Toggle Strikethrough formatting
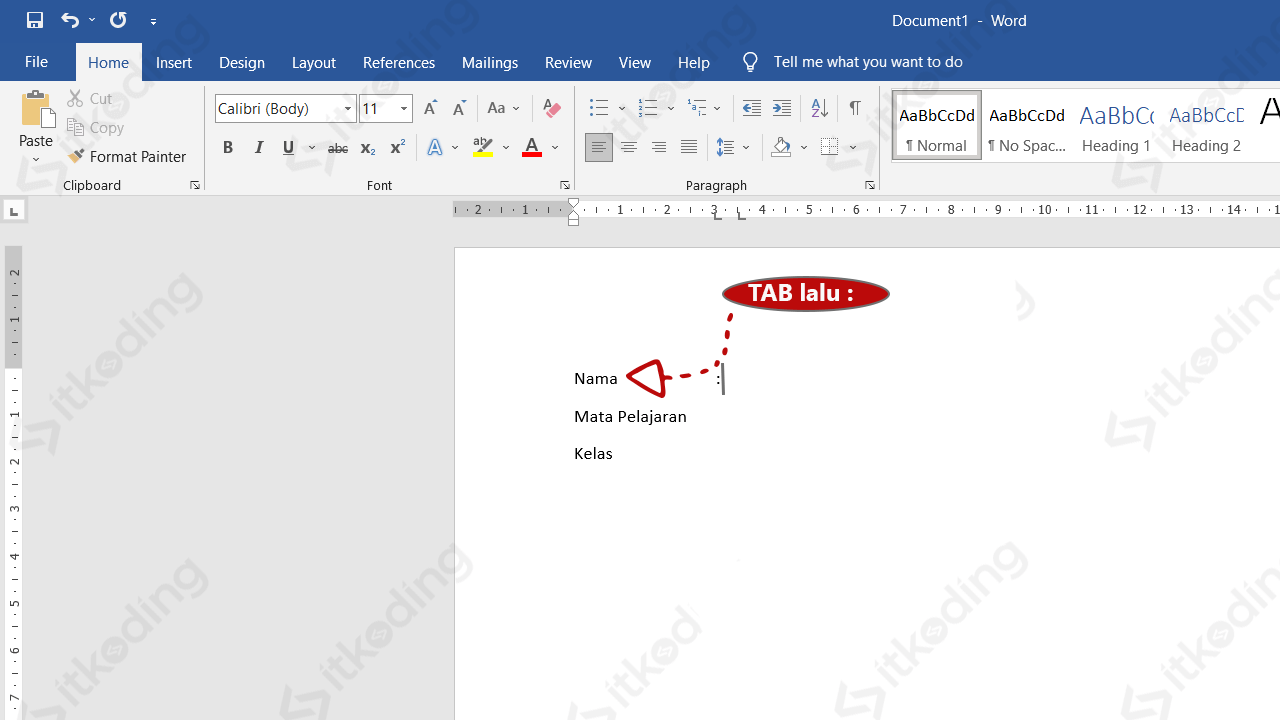The width and height of the screenshot is (1280, 720). tap(338, 148)
